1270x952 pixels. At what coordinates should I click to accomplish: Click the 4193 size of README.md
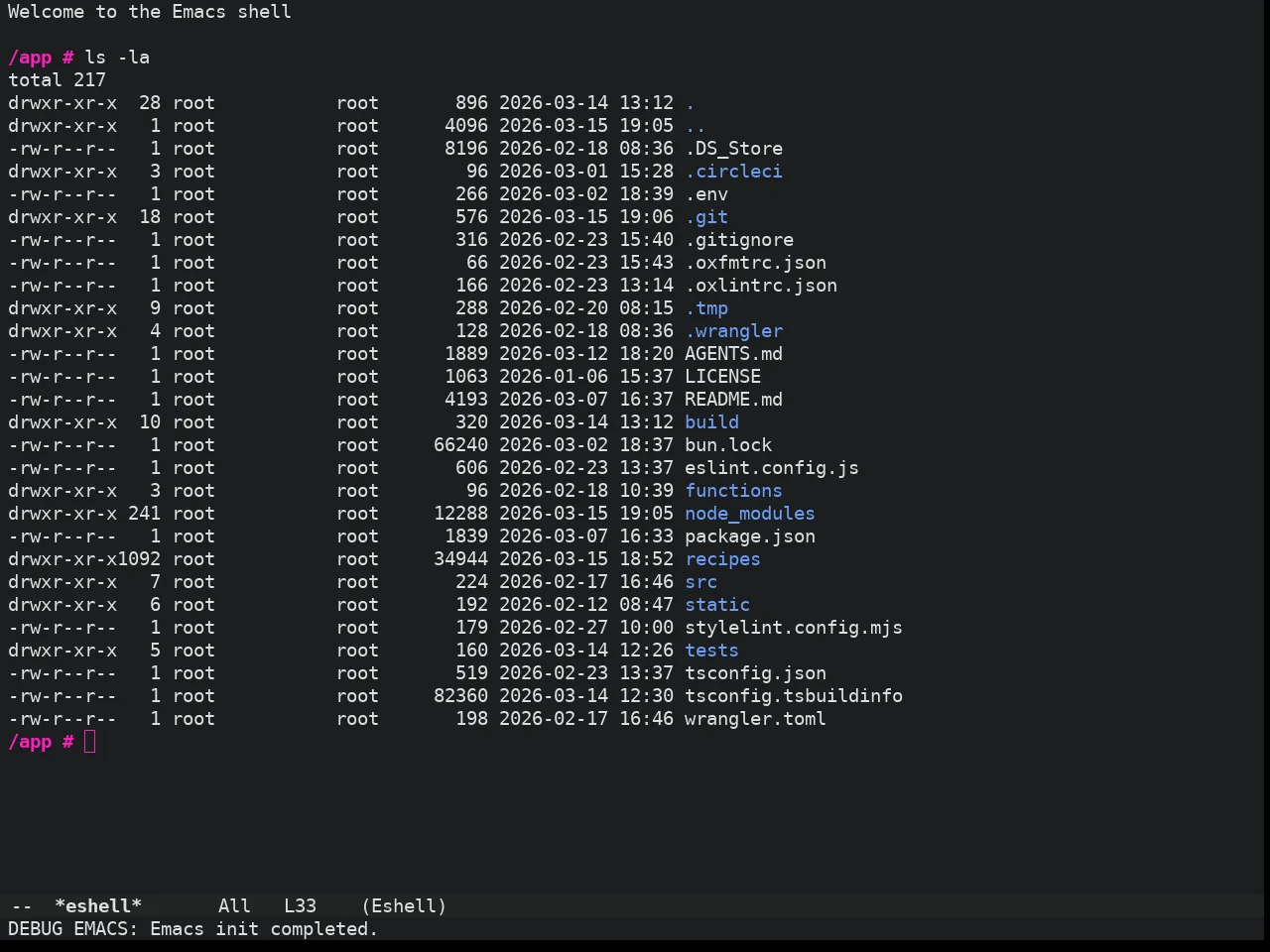click(466, 400)
